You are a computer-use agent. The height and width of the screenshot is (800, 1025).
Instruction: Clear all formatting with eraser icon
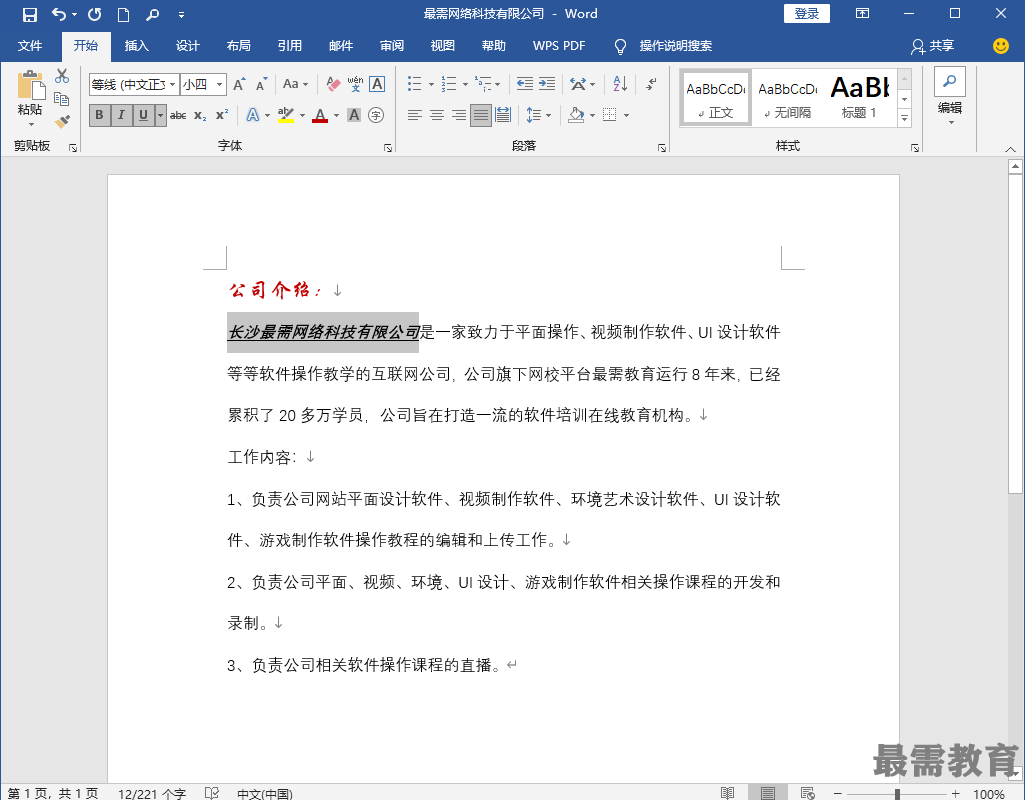[333, 84]
